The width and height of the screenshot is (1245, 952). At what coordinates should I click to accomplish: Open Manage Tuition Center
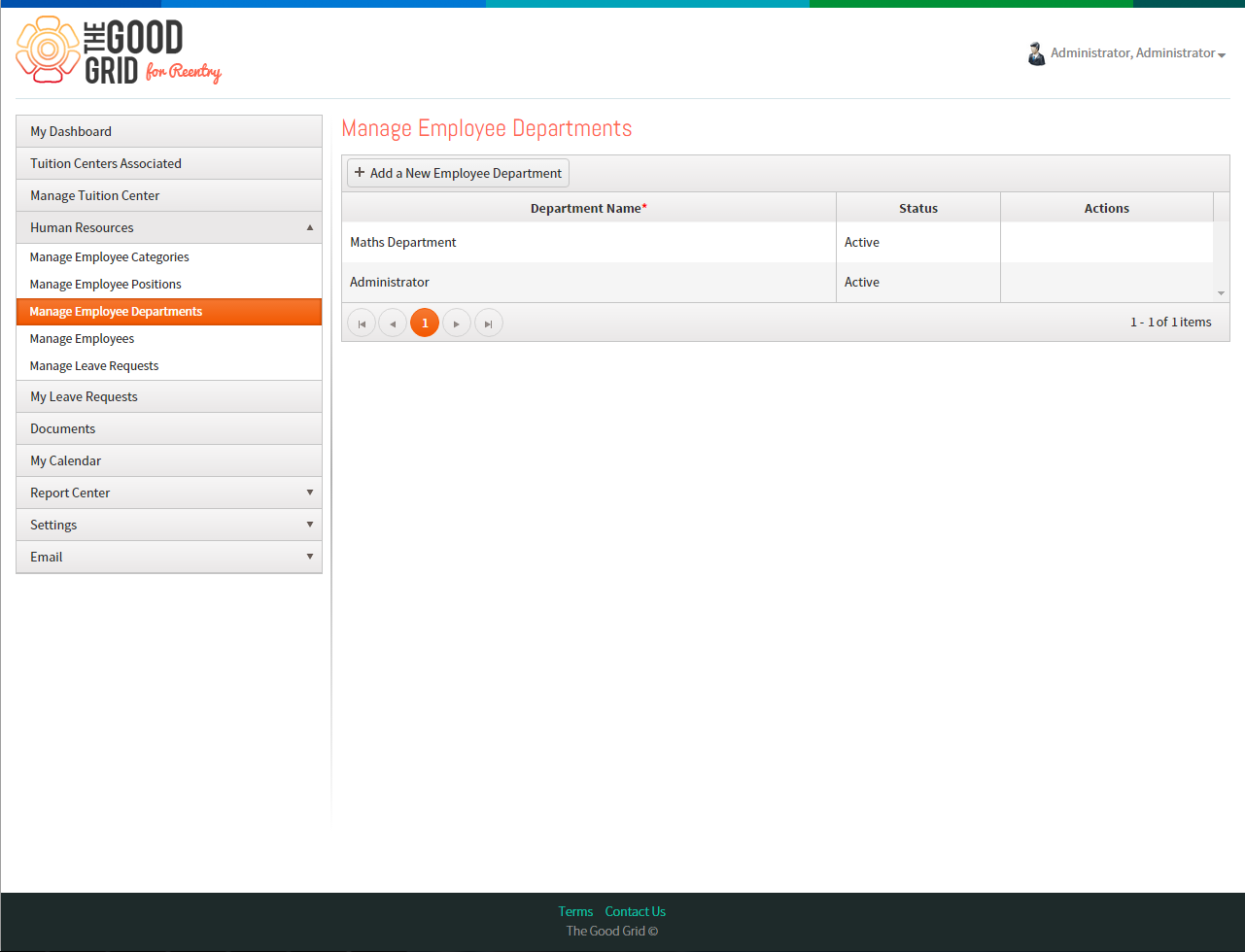[169, 195]
